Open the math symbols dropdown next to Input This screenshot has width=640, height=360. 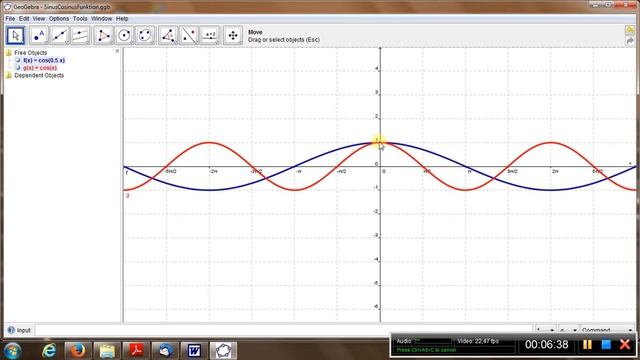(x=546, y=330)
